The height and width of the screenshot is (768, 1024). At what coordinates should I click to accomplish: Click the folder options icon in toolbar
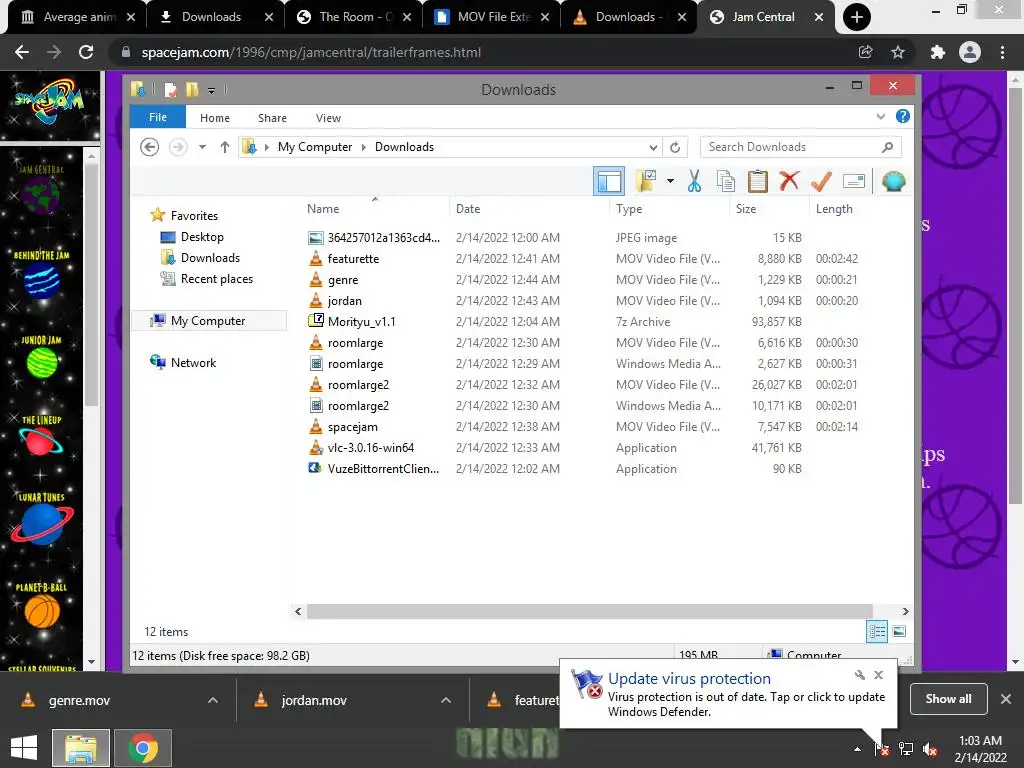pyautogui.click(x=646, y=181)
